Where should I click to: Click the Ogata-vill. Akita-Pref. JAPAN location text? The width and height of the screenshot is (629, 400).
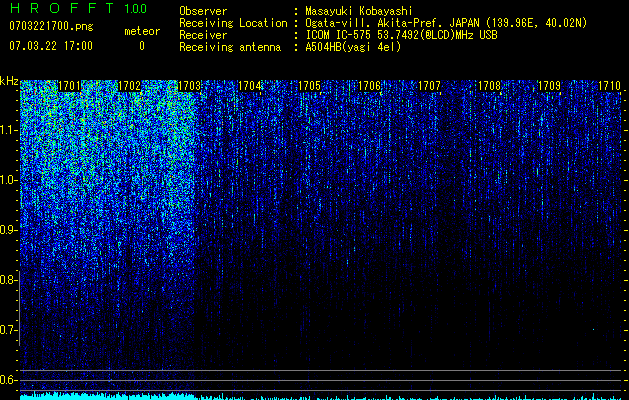pyautogui.click(x=446, y=23)
